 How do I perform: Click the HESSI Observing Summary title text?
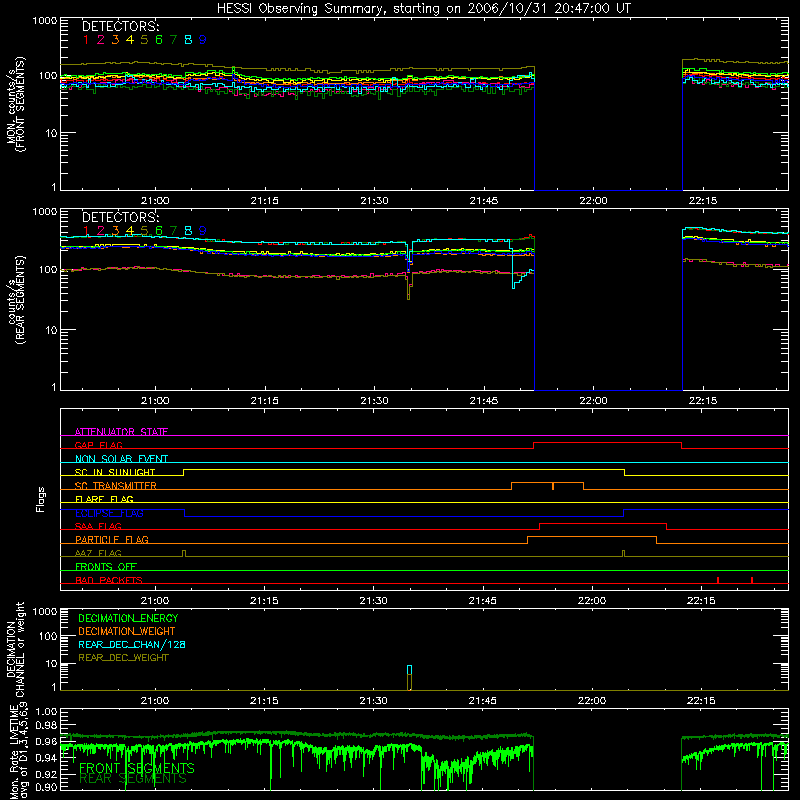[423, 9]
